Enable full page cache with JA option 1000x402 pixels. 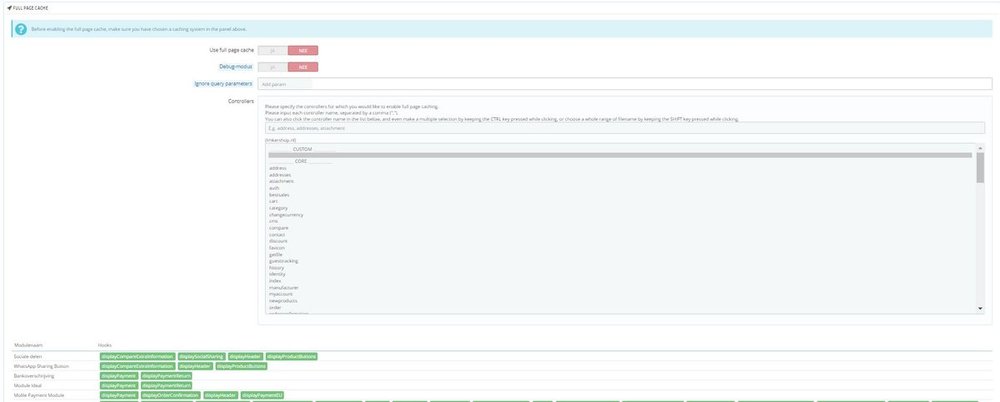point(272,50)
